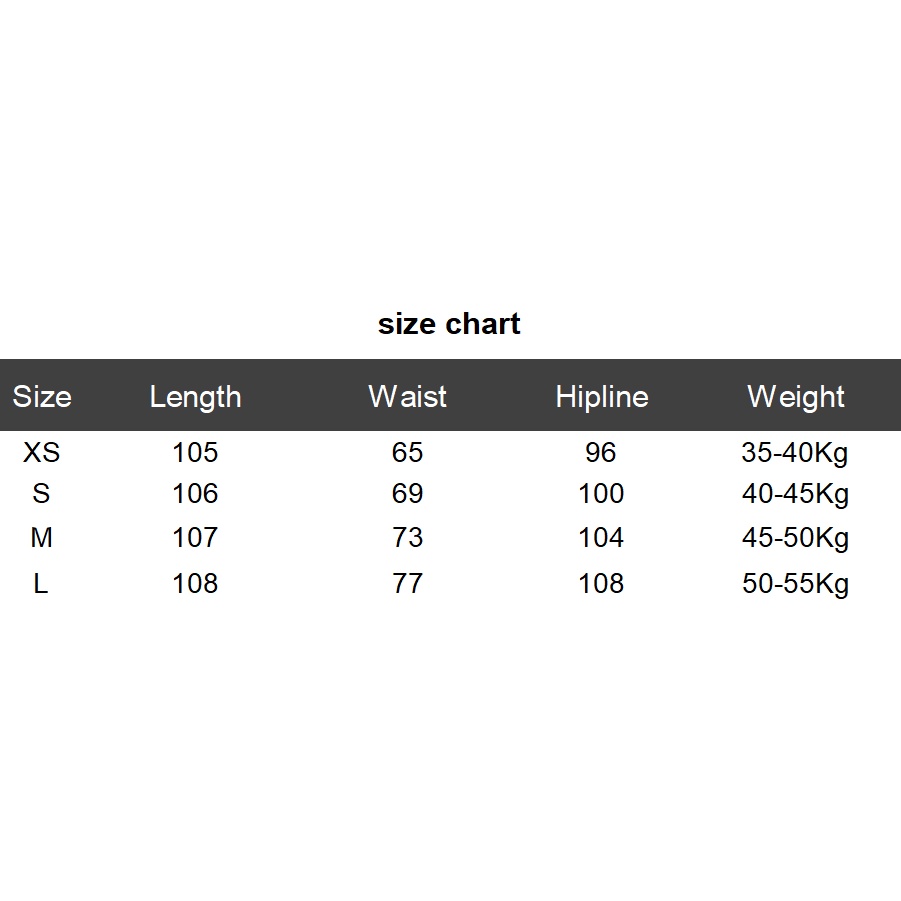Select the 107 length value for M
The image size is (901, 901).
(195, 538)
